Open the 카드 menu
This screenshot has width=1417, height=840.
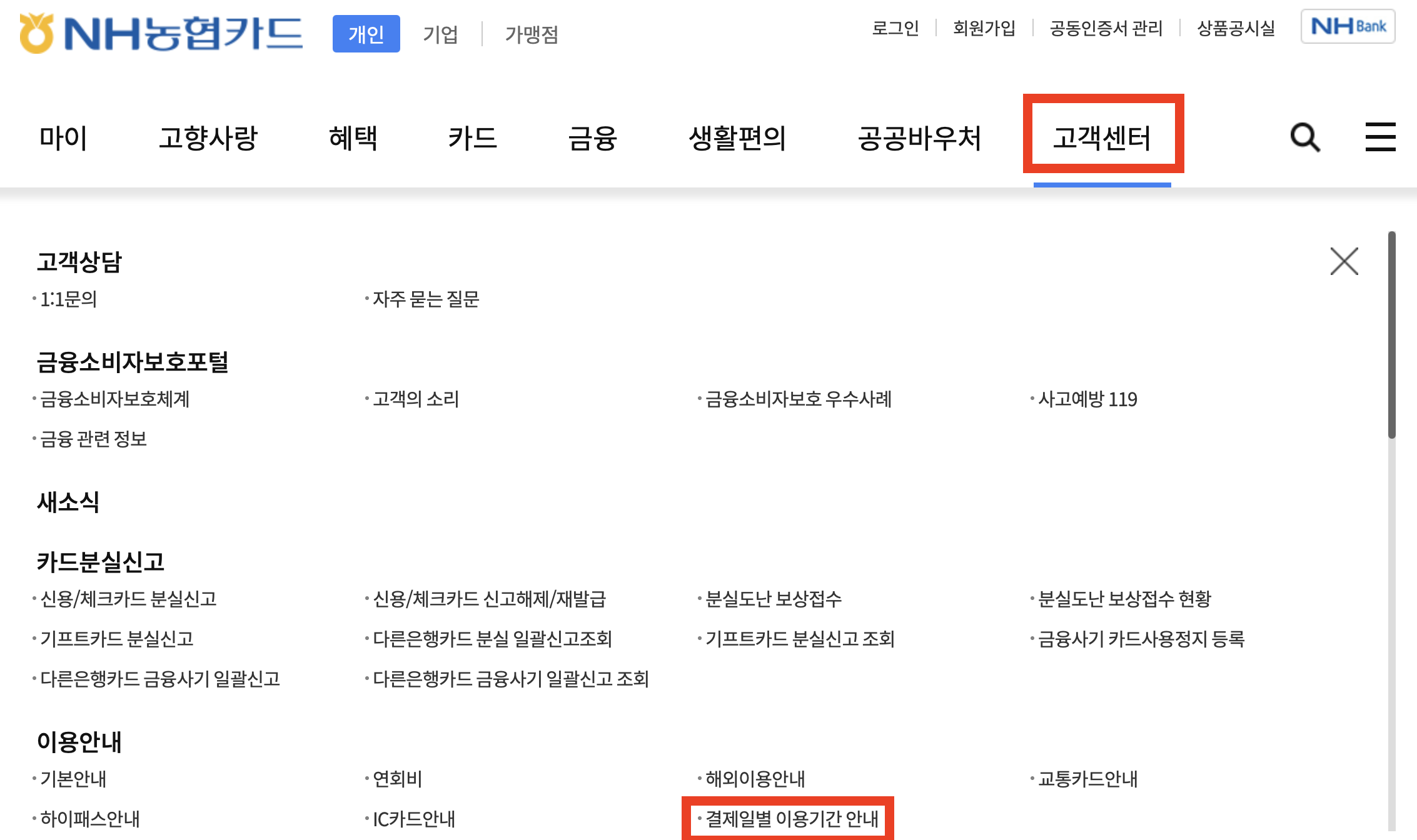[x=473, y=138]
